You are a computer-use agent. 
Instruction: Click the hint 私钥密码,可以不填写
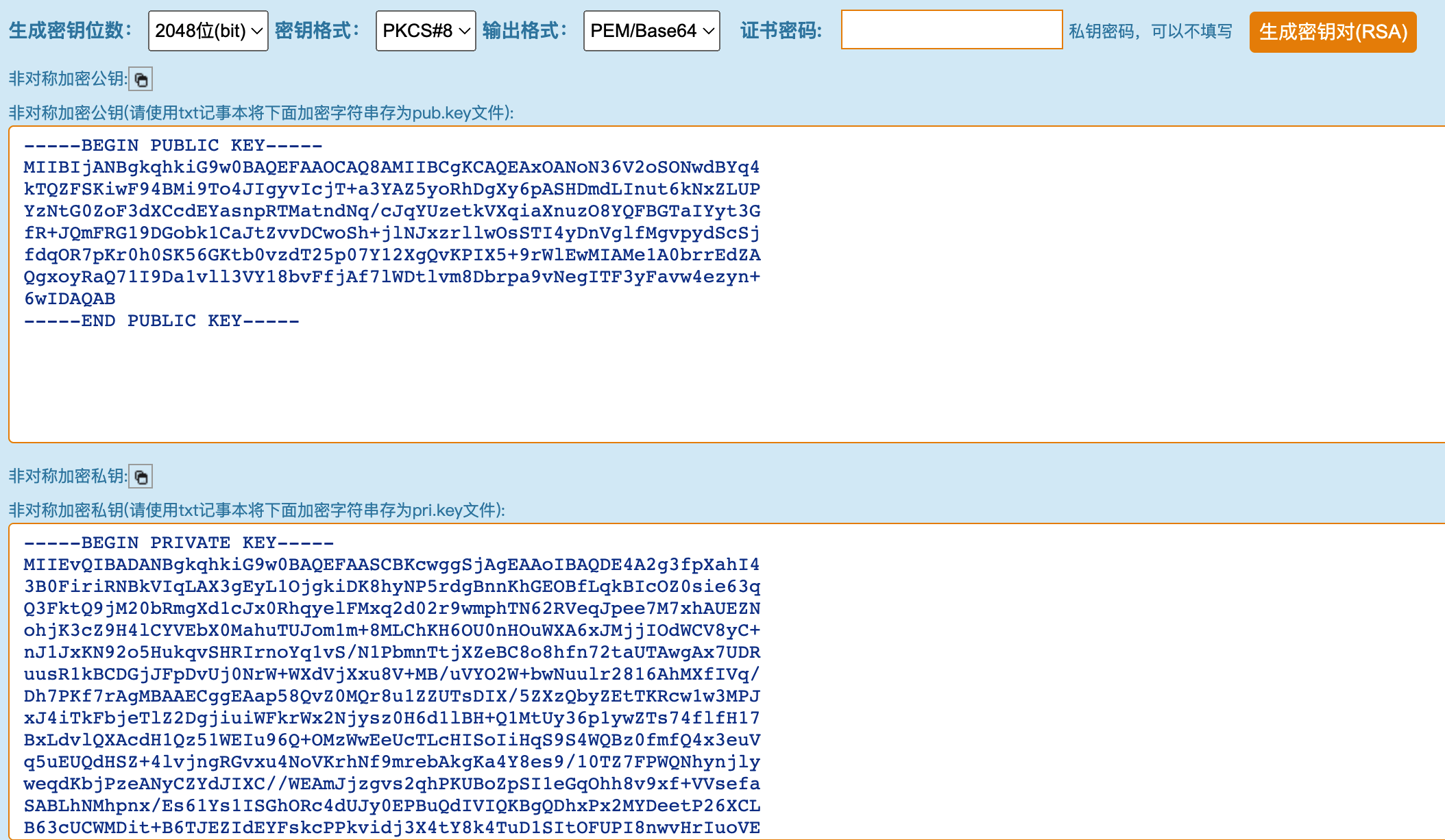pyautogui.click(x=1150, y=32)
